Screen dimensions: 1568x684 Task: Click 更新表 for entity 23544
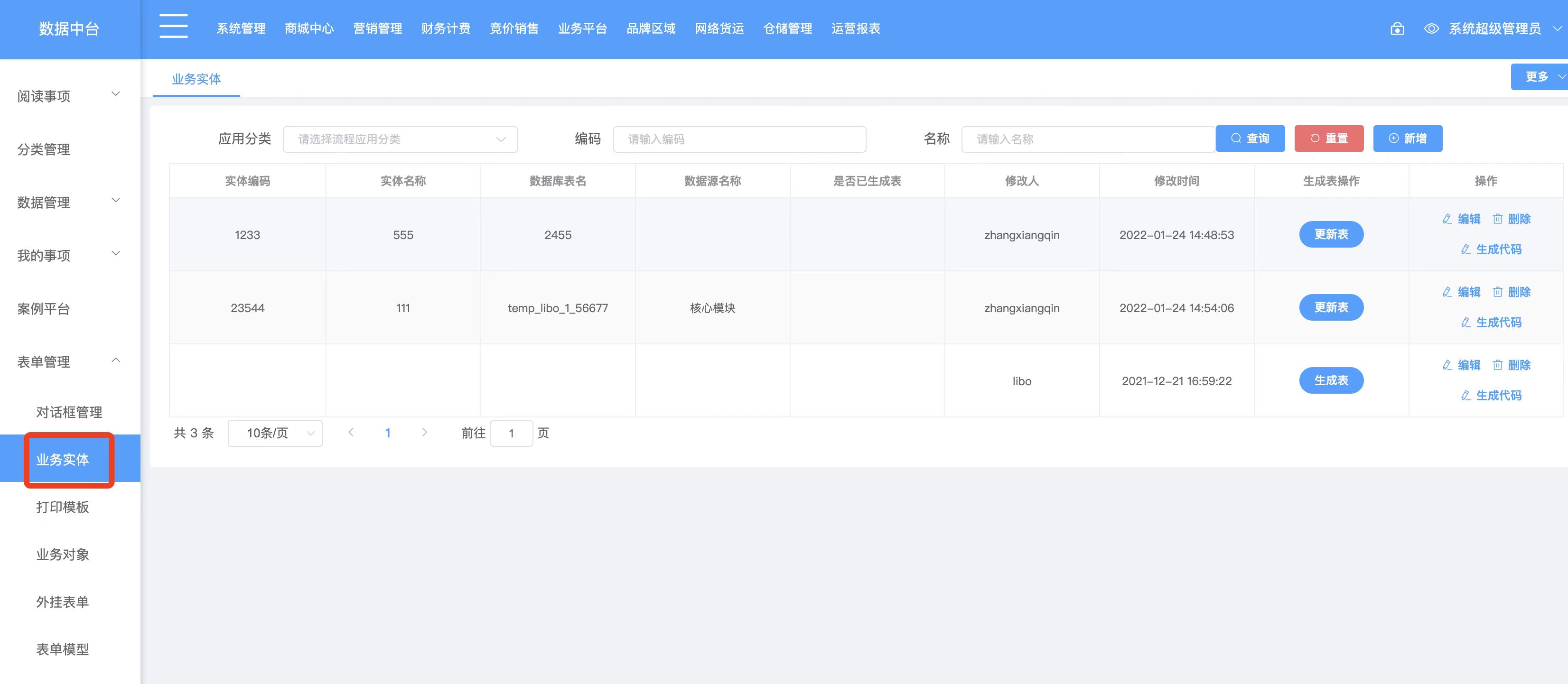point(1331,307)
